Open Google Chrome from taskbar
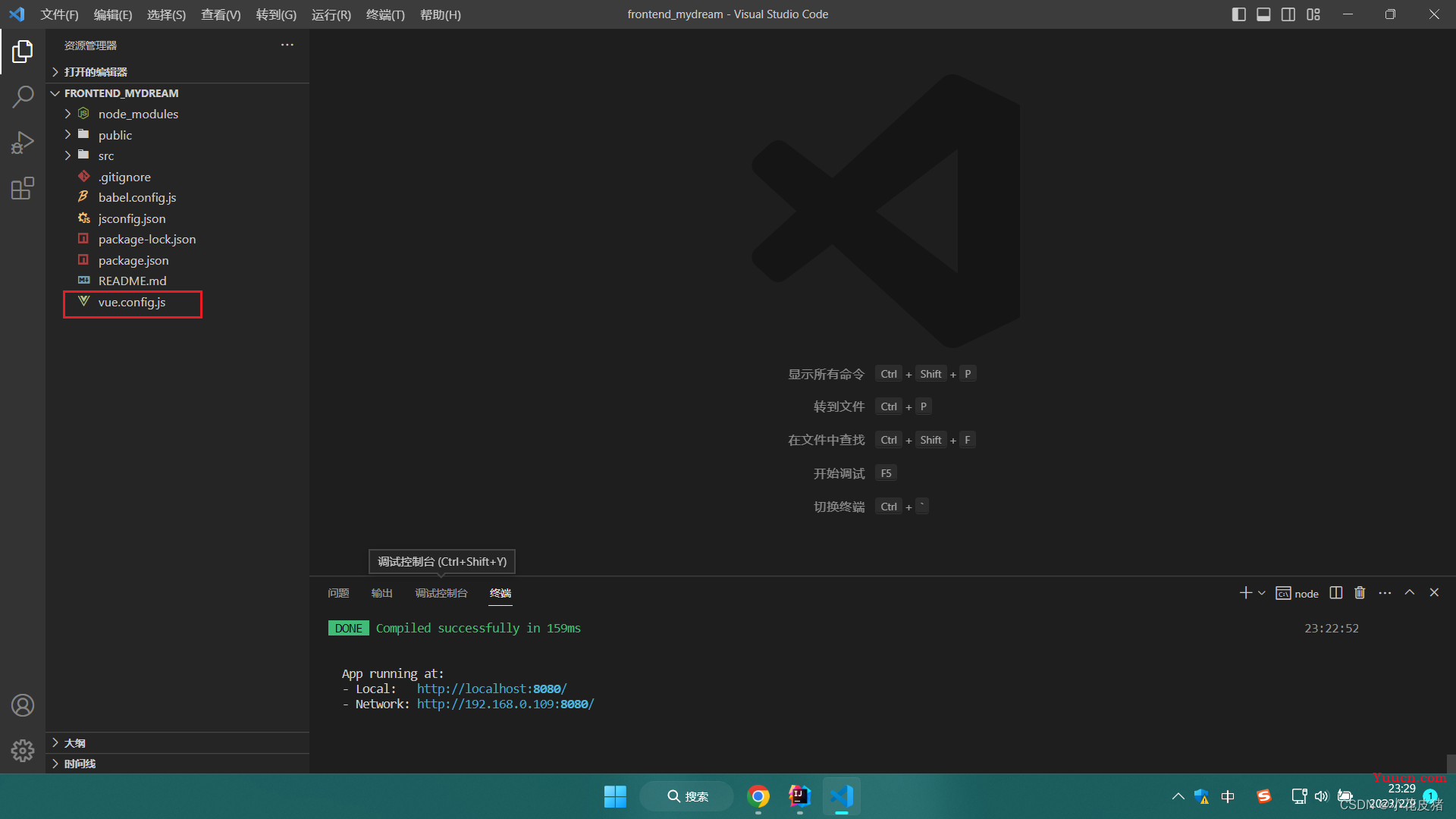 click(x=758, y=796)
